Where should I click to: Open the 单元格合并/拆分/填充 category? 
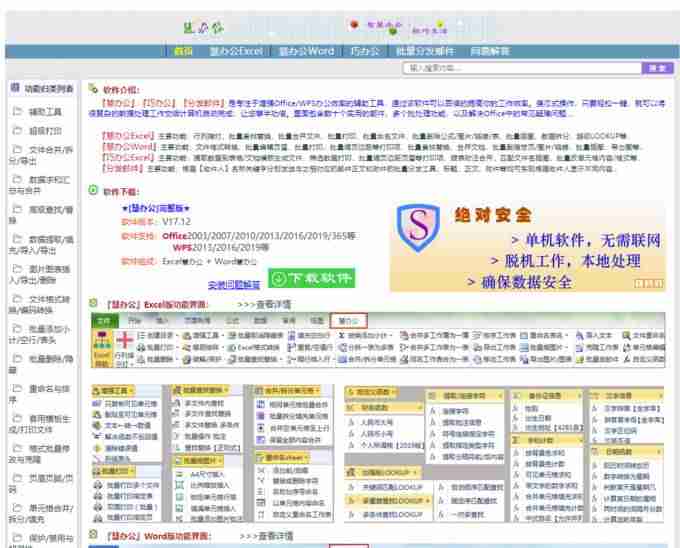click(x=41, y=514)
